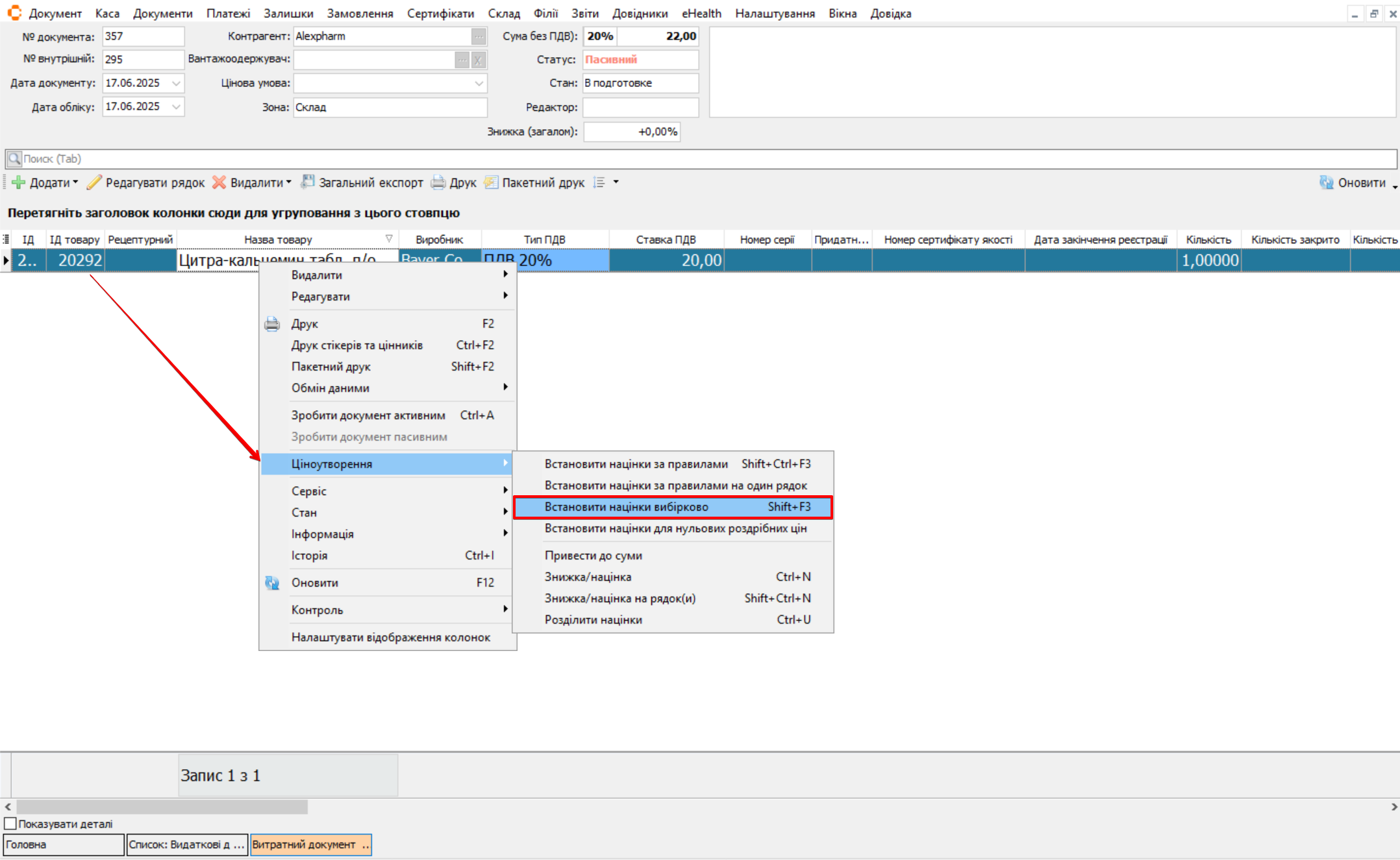This screenshot has width=1400, height=860.
Task: Expand the Цінова умова combo box
Action: click(479, 83)
